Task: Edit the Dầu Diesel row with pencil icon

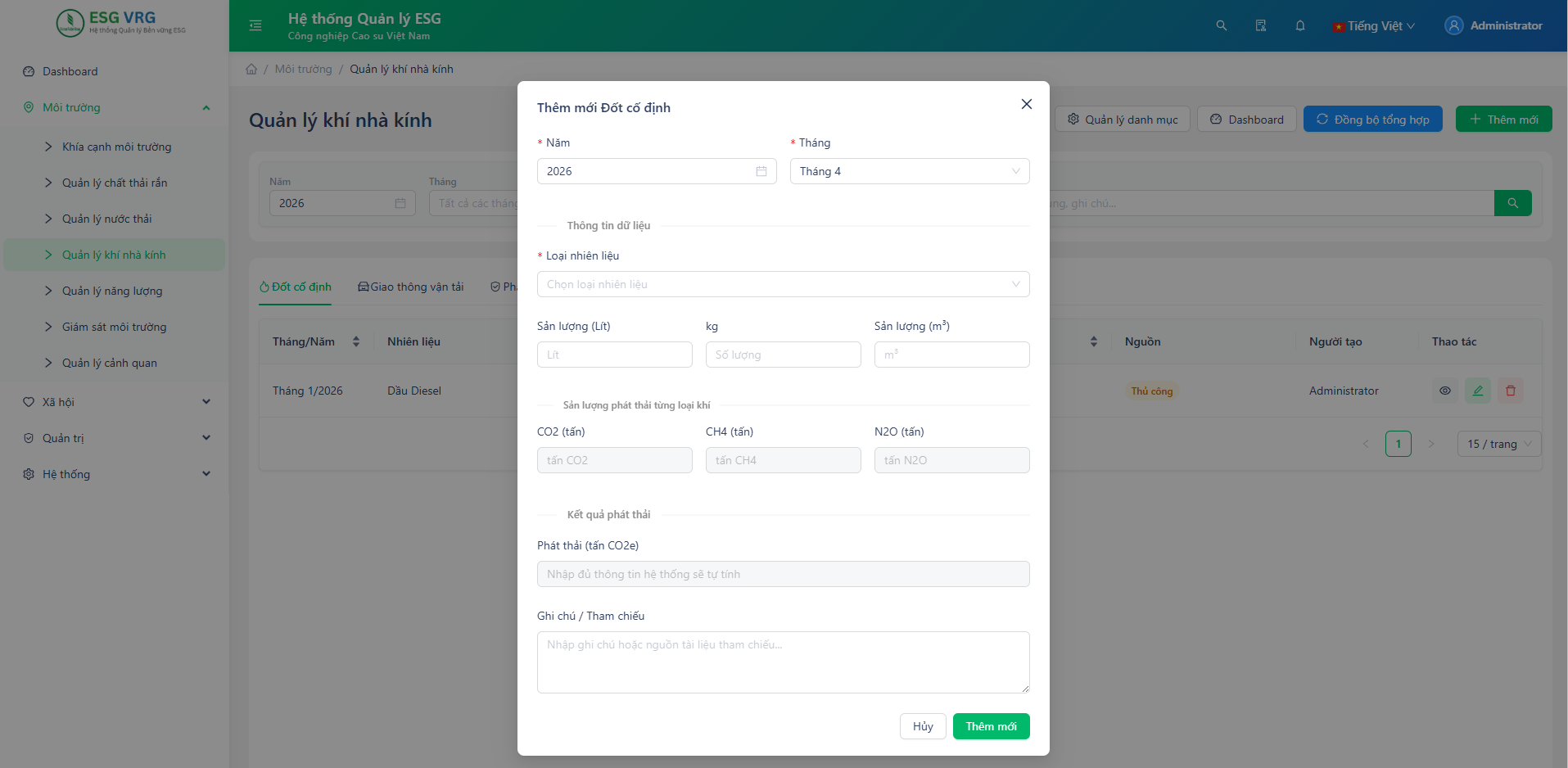Action: pyautogui.click(x=1478, y=391)
